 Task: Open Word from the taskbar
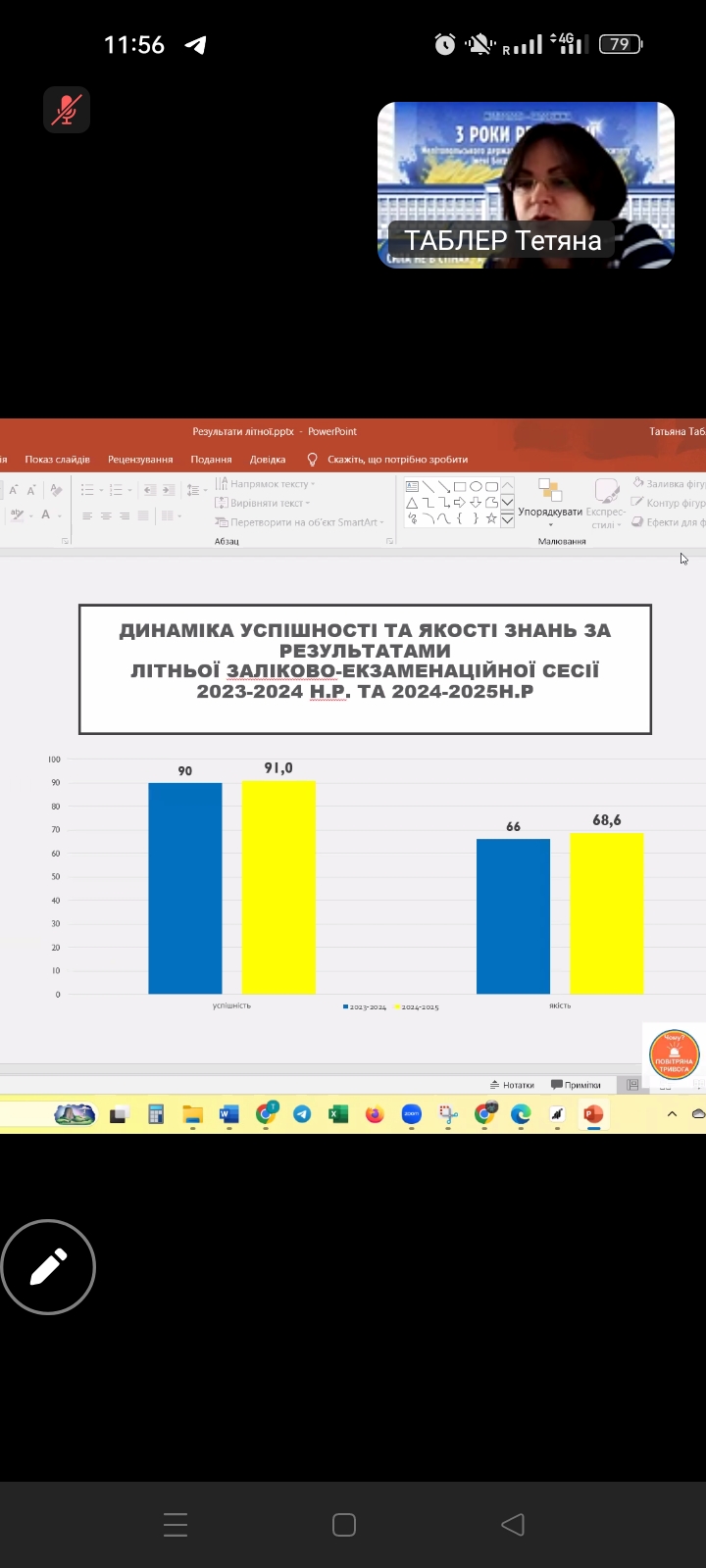(x=228, y=1114)
